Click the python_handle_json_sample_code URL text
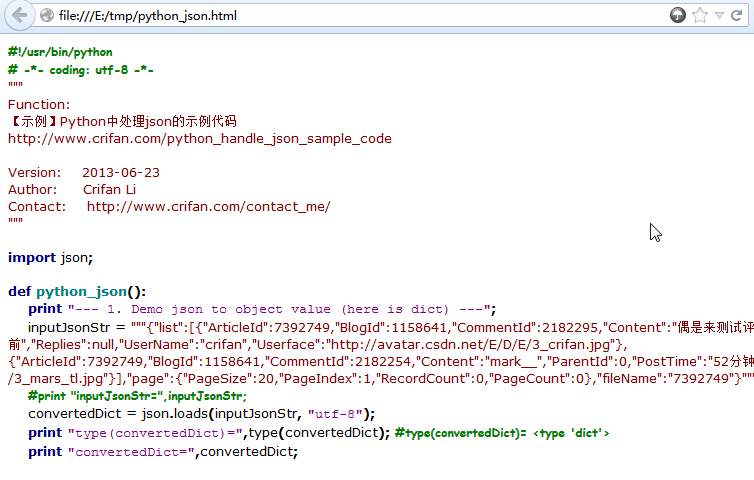 (x=200, y=139)
